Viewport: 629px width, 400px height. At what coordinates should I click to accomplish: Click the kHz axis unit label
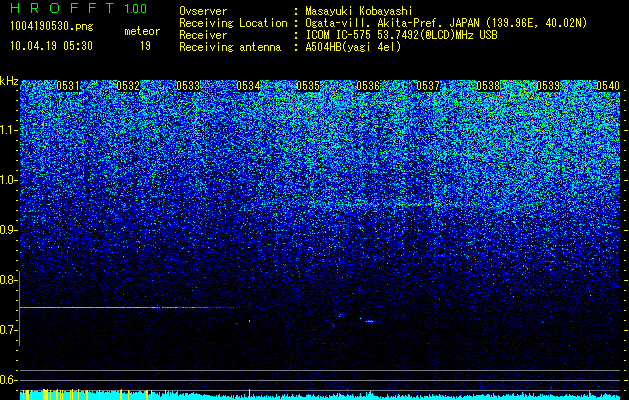(x=9, y=81)
